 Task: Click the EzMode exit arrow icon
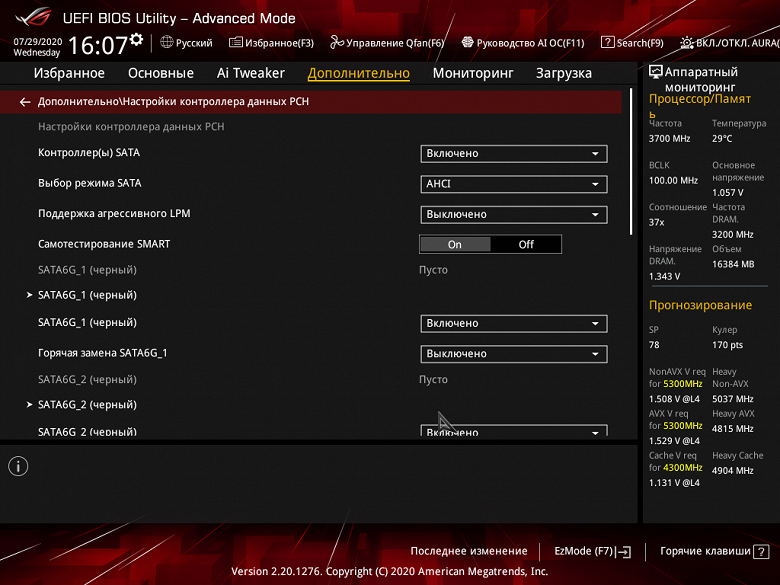(624, 552)
